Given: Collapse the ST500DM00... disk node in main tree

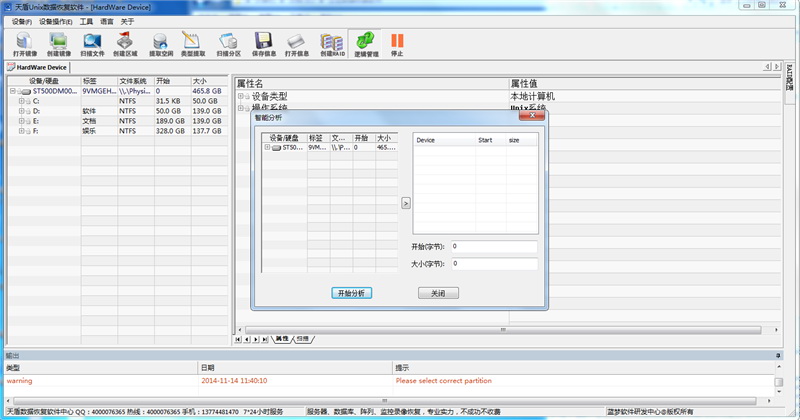Looking at the screenshot, I should tap(13, 91).
